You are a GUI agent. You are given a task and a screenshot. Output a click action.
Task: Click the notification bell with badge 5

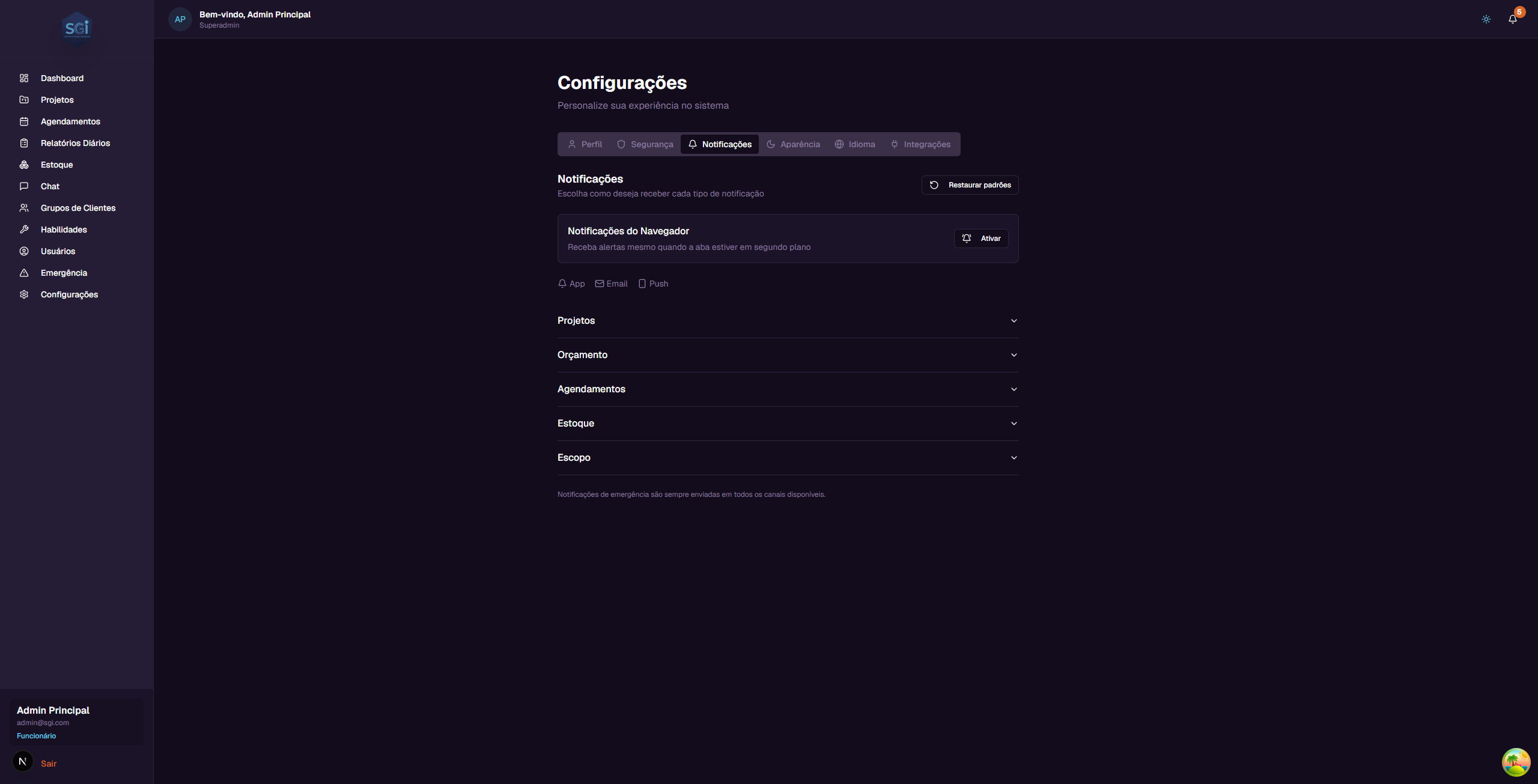(x=1512, y=19)
